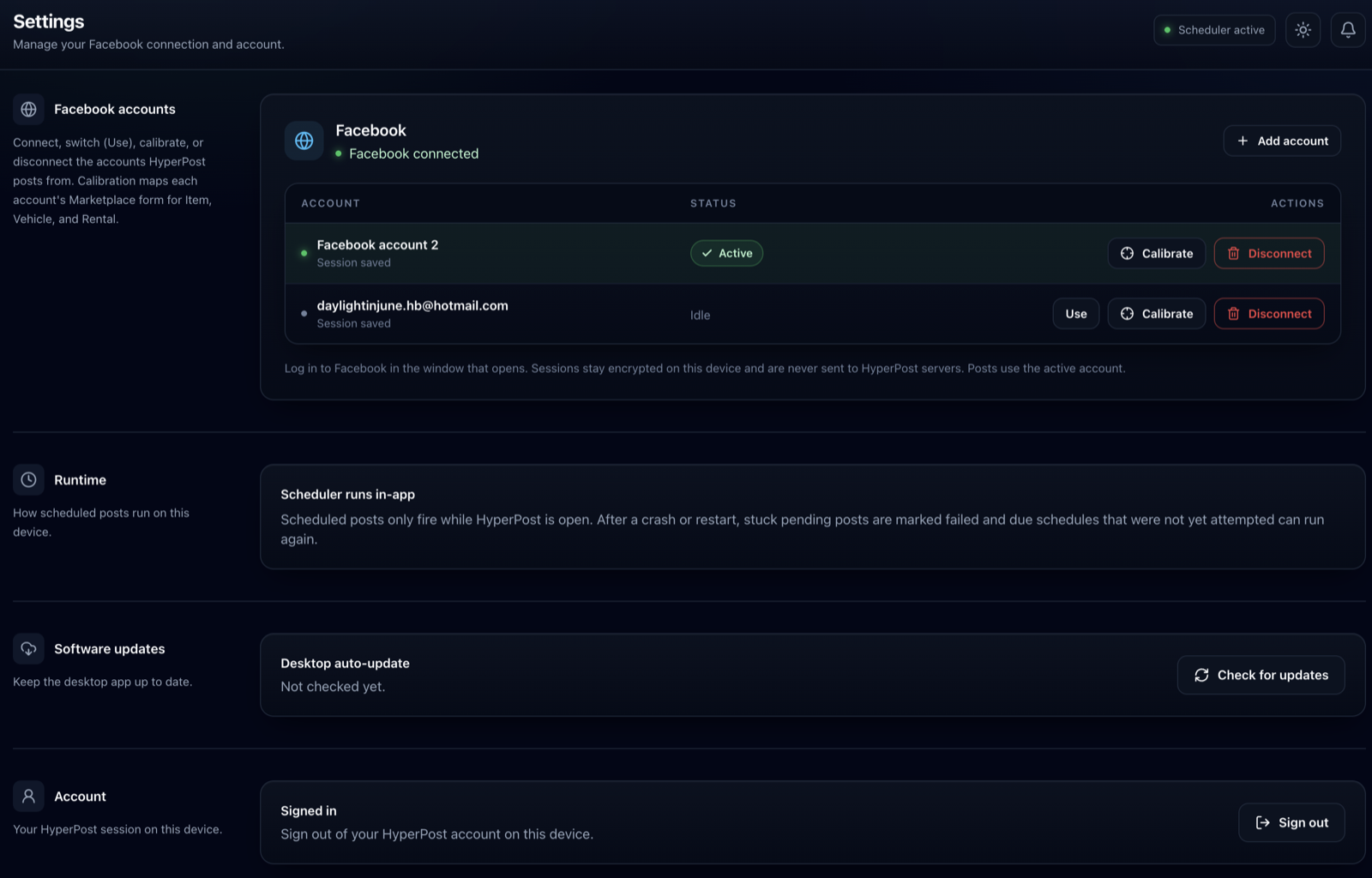Click the ACTIONS column header
Viewport: 1372px width, 878px height.
click(1297, 203)
